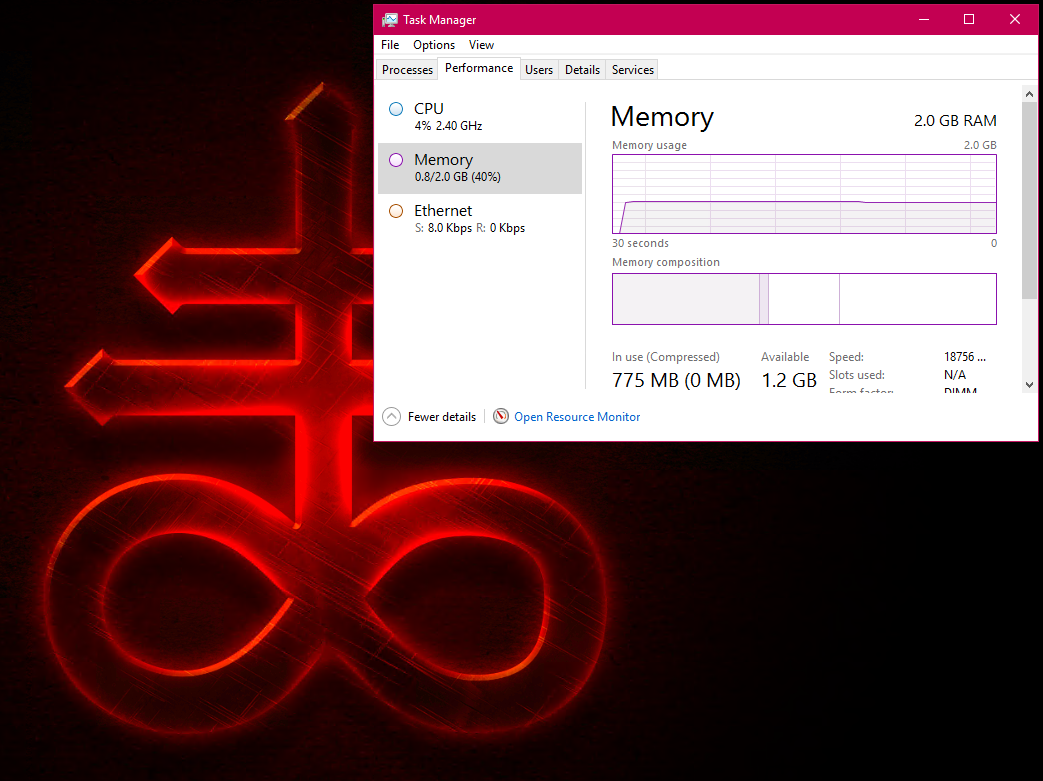Screen dimensions: 1043x781
Task: Go to the Details tab
Action: pyautogui.click(x=582, y=70)
